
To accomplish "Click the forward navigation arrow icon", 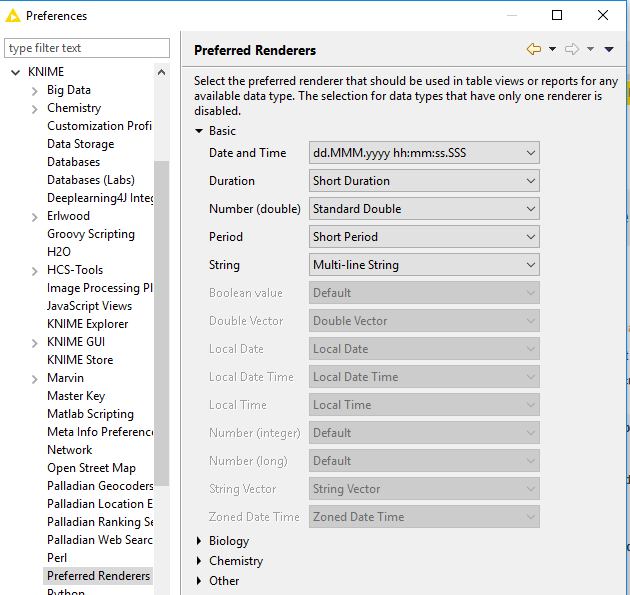I will pos(572,49).
